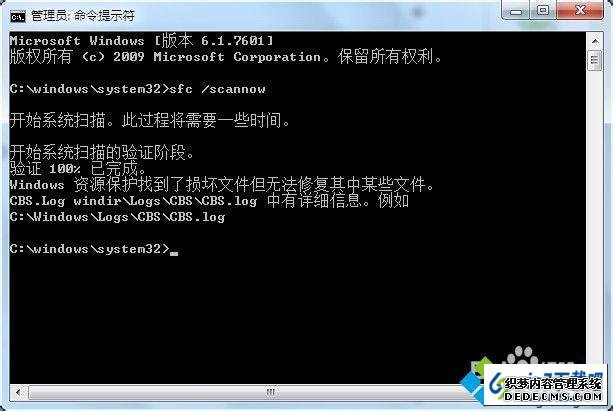
Task: Maximize the command prompt window
Action: (543, 11)
